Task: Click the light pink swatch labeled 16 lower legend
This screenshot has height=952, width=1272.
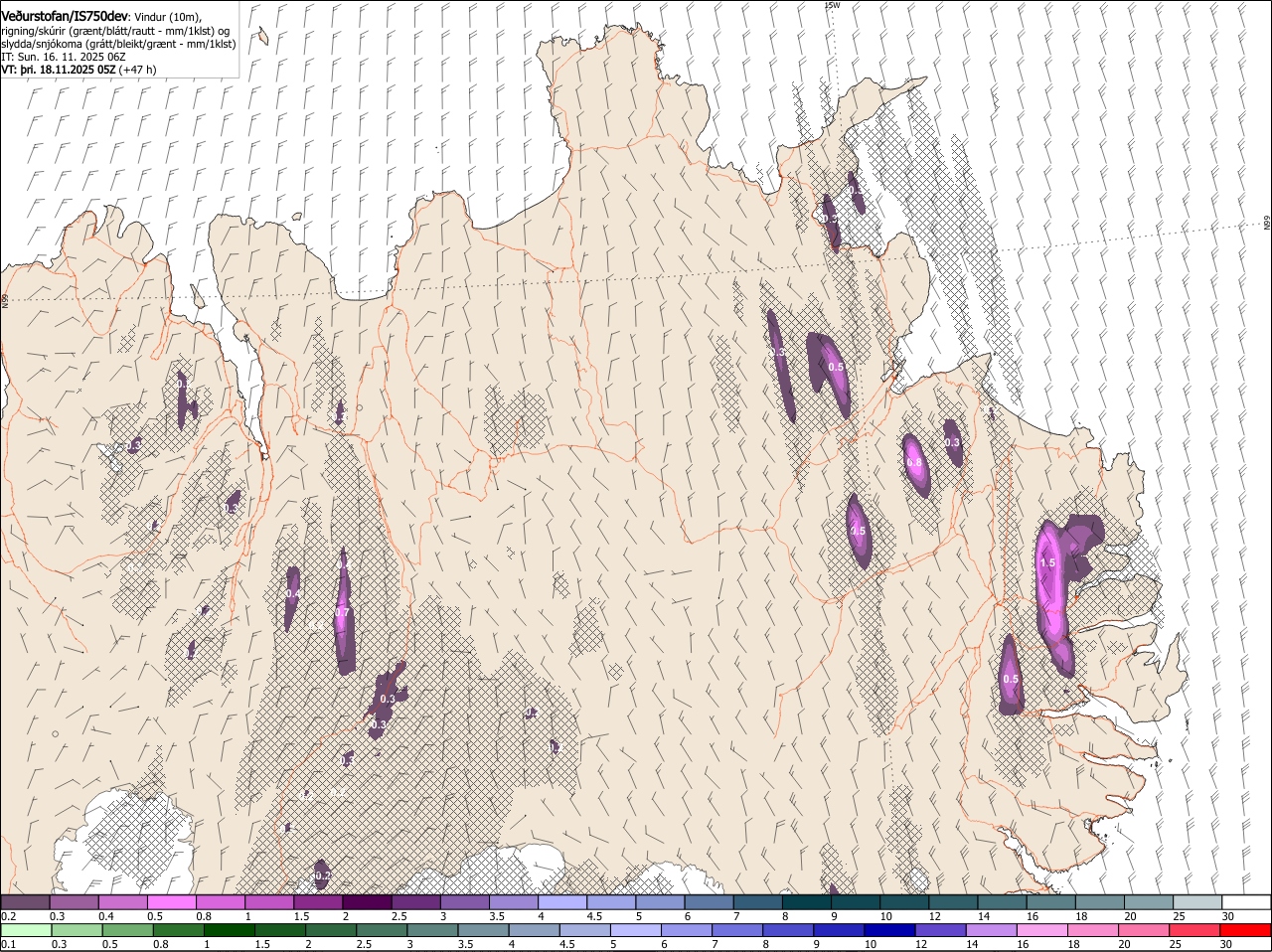Action: point(1042,930)
